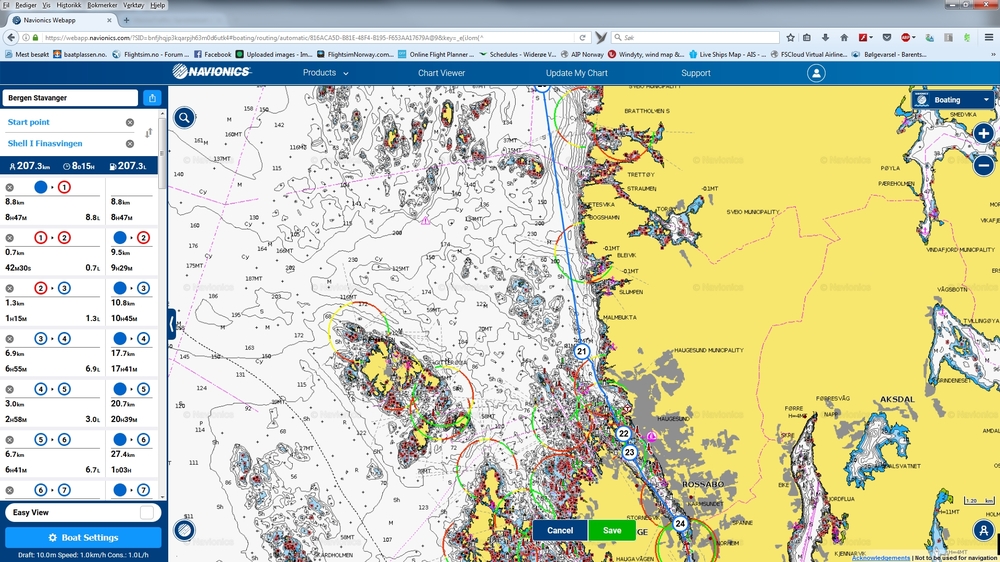Screen dimensions: 1000x562
Task: Delete route leg 1 to 2
Action: pyautogui.click(x=10, y=238)
